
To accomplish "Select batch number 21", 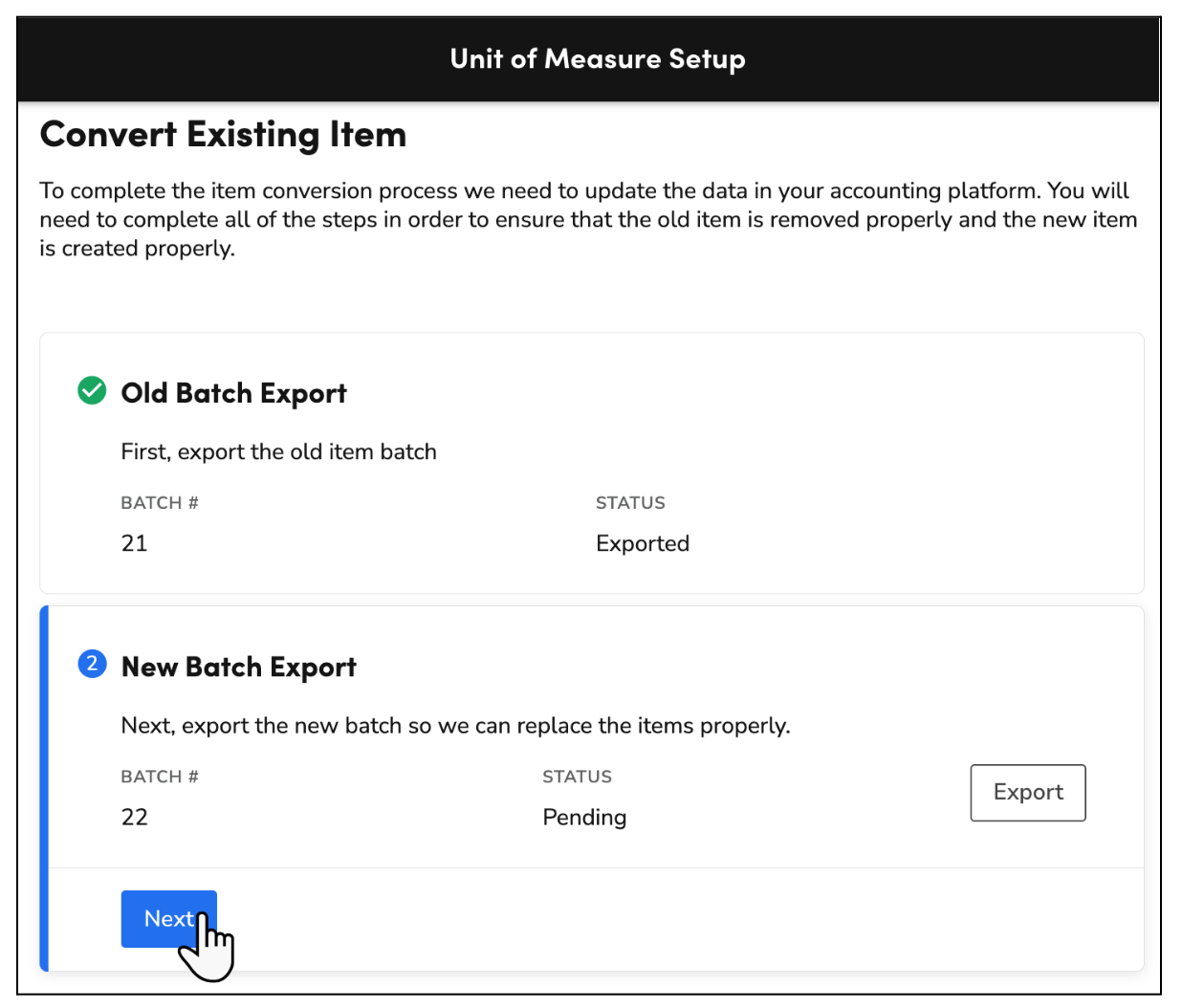I will click(x=135, y=542).
